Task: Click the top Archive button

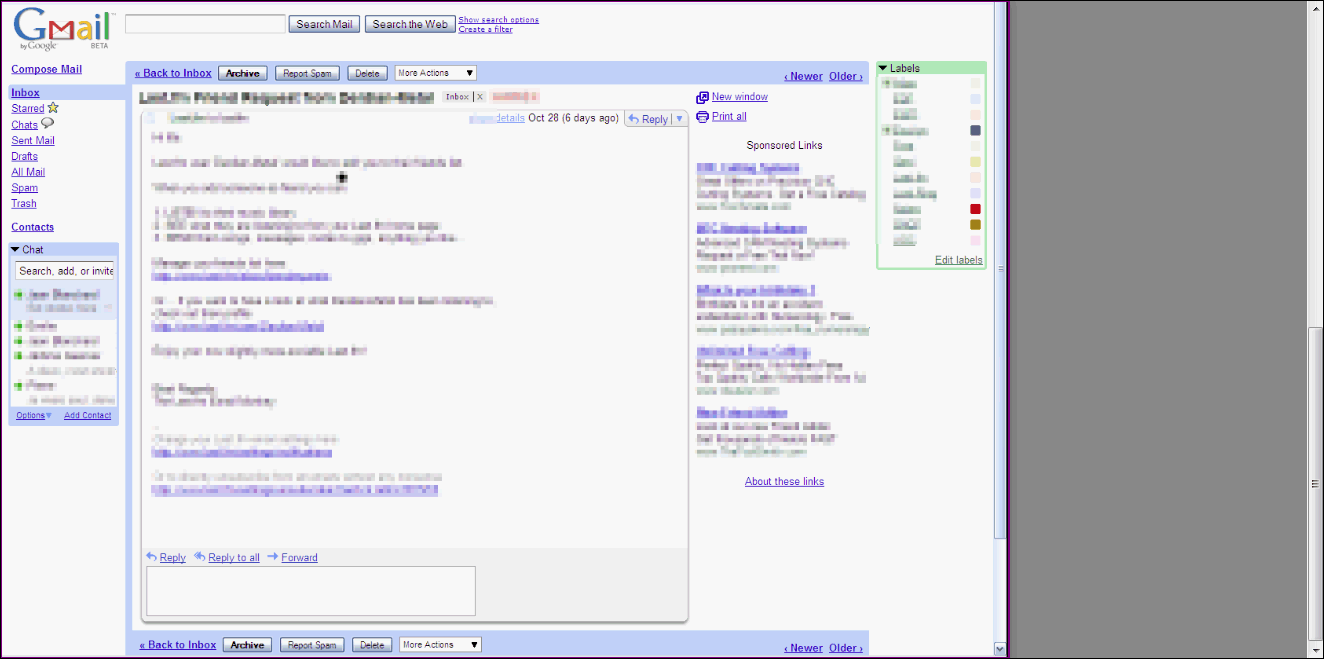Action: tap(242, 73)
